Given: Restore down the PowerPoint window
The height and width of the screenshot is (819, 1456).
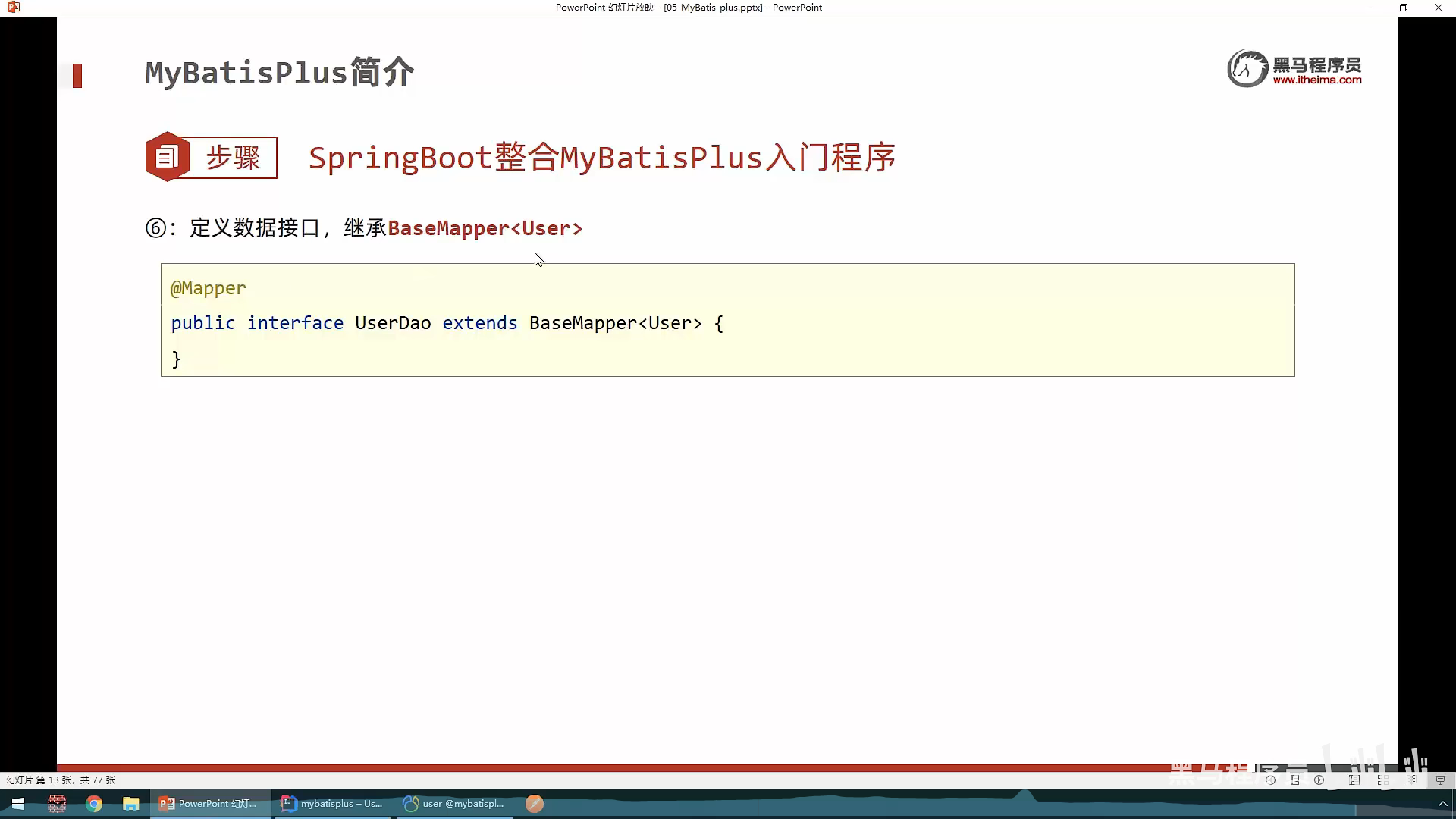Looking at the screenshot, I should pos(1403,8).
